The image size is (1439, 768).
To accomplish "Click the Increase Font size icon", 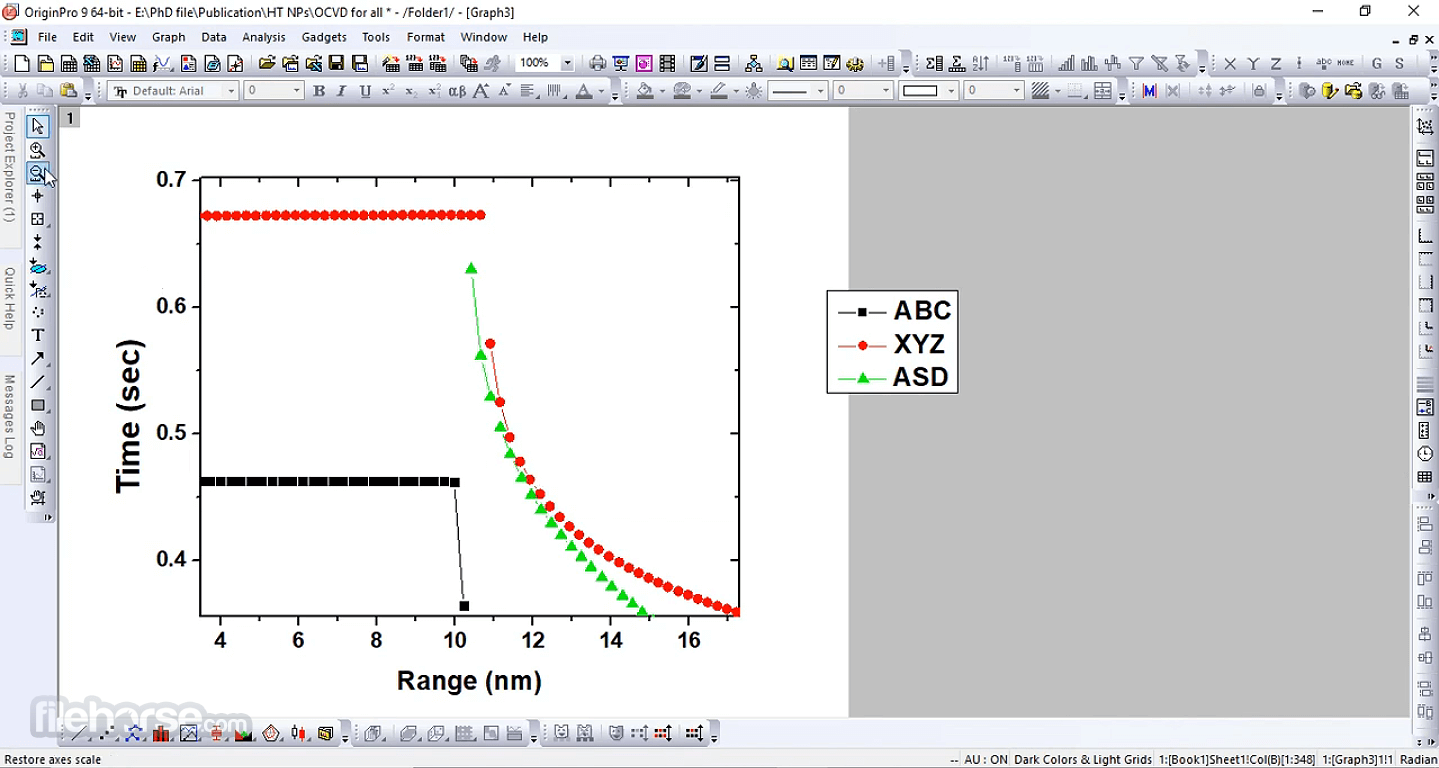I will point(481,91).
